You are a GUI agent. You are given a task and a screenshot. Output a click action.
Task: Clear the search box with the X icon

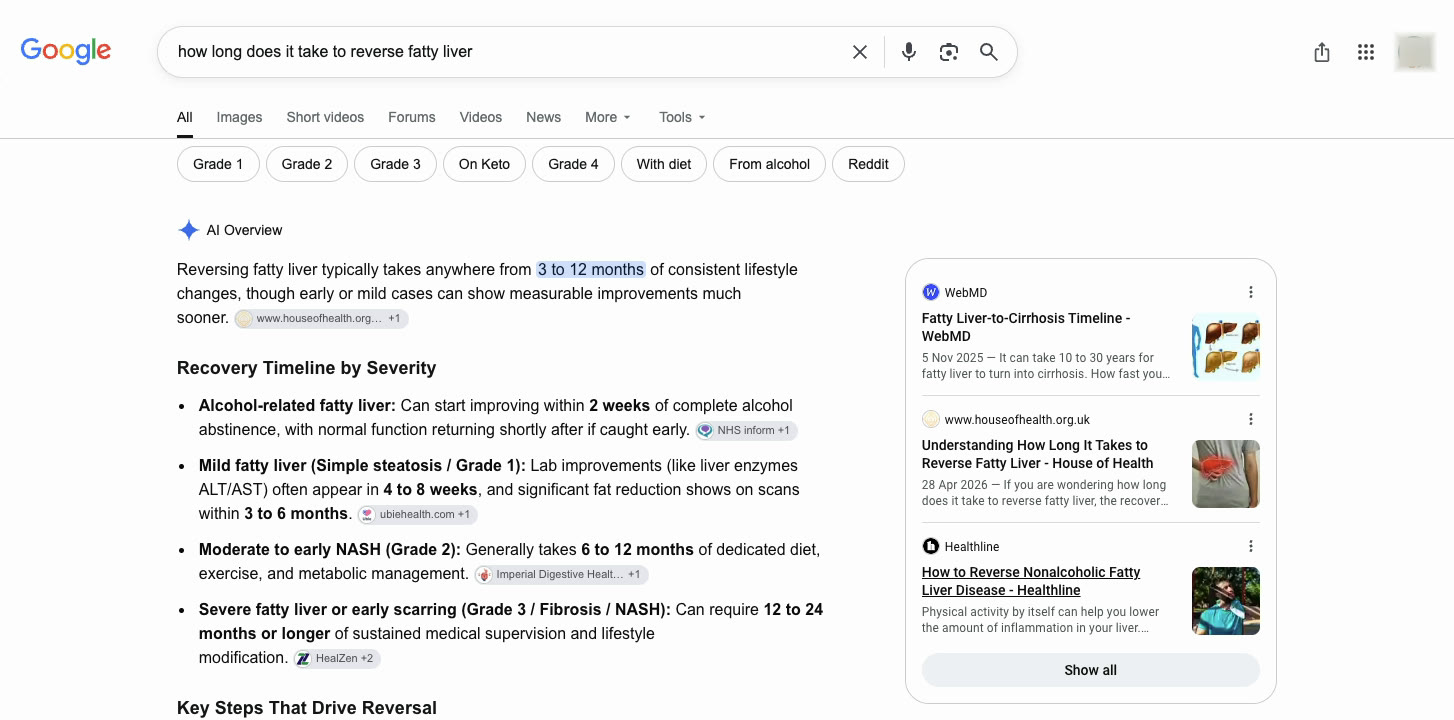860,52
